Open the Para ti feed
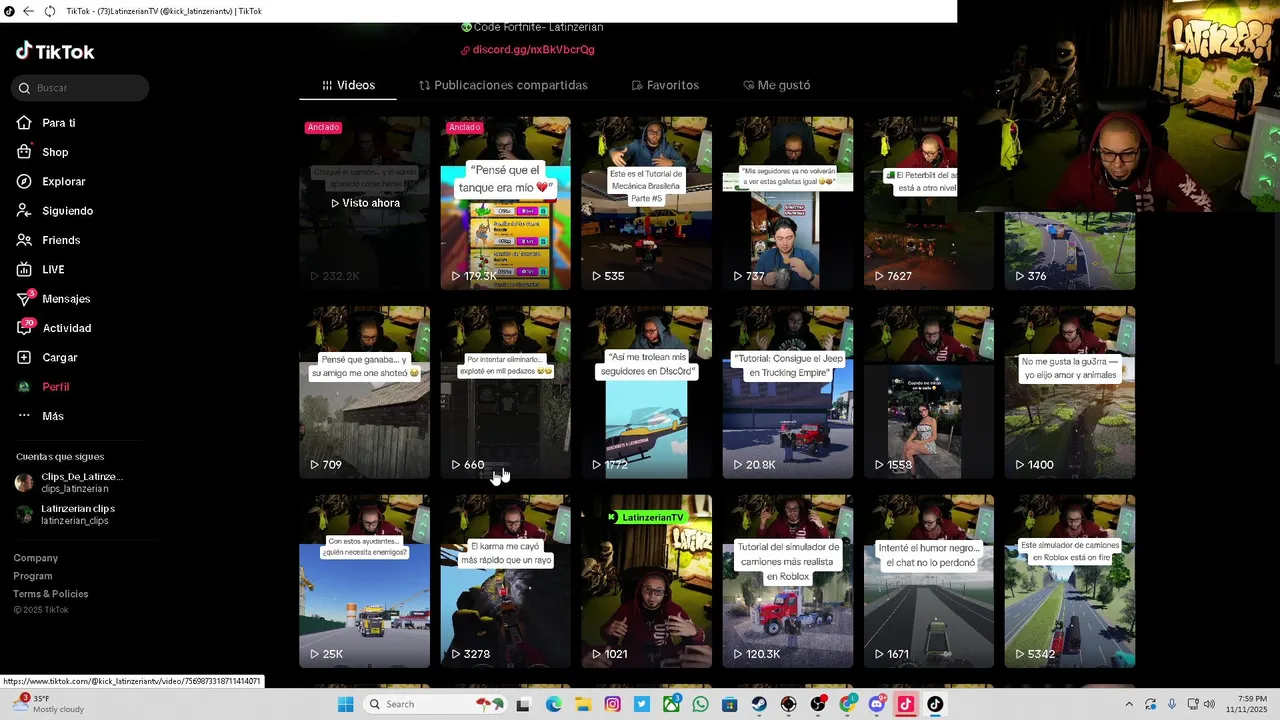 pyautogui.click(x=46, y=123)
